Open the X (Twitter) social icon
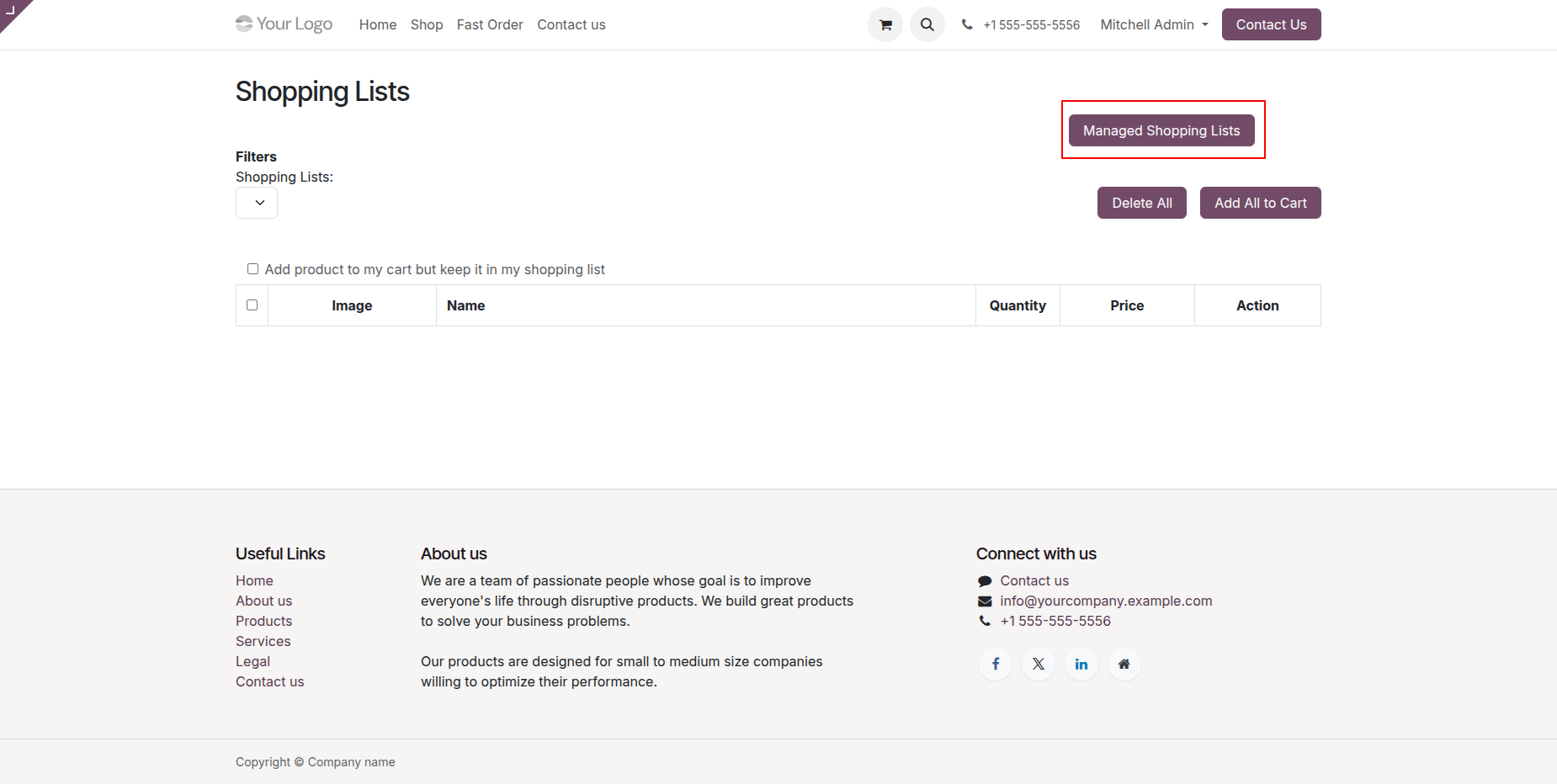The width and height of the screenshot is (1557, 784). tap(1039, 664)
